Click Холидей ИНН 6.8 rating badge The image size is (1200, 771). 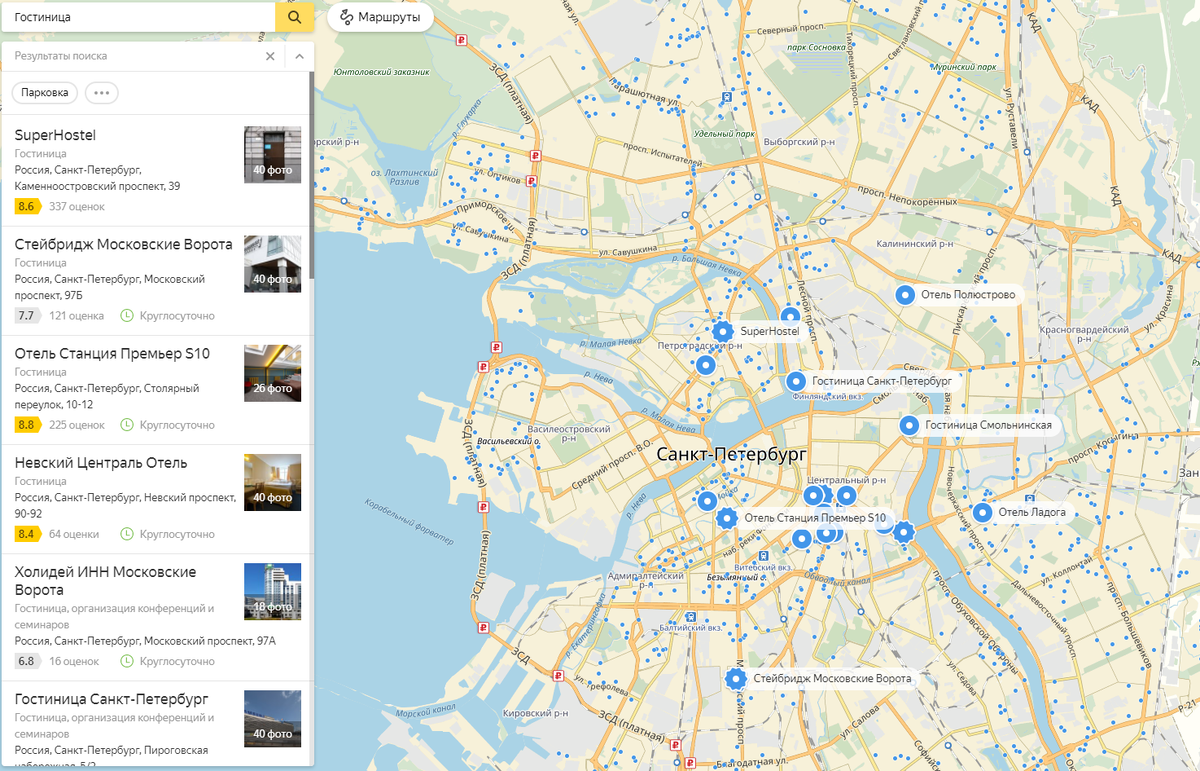[x=26, y=661]
